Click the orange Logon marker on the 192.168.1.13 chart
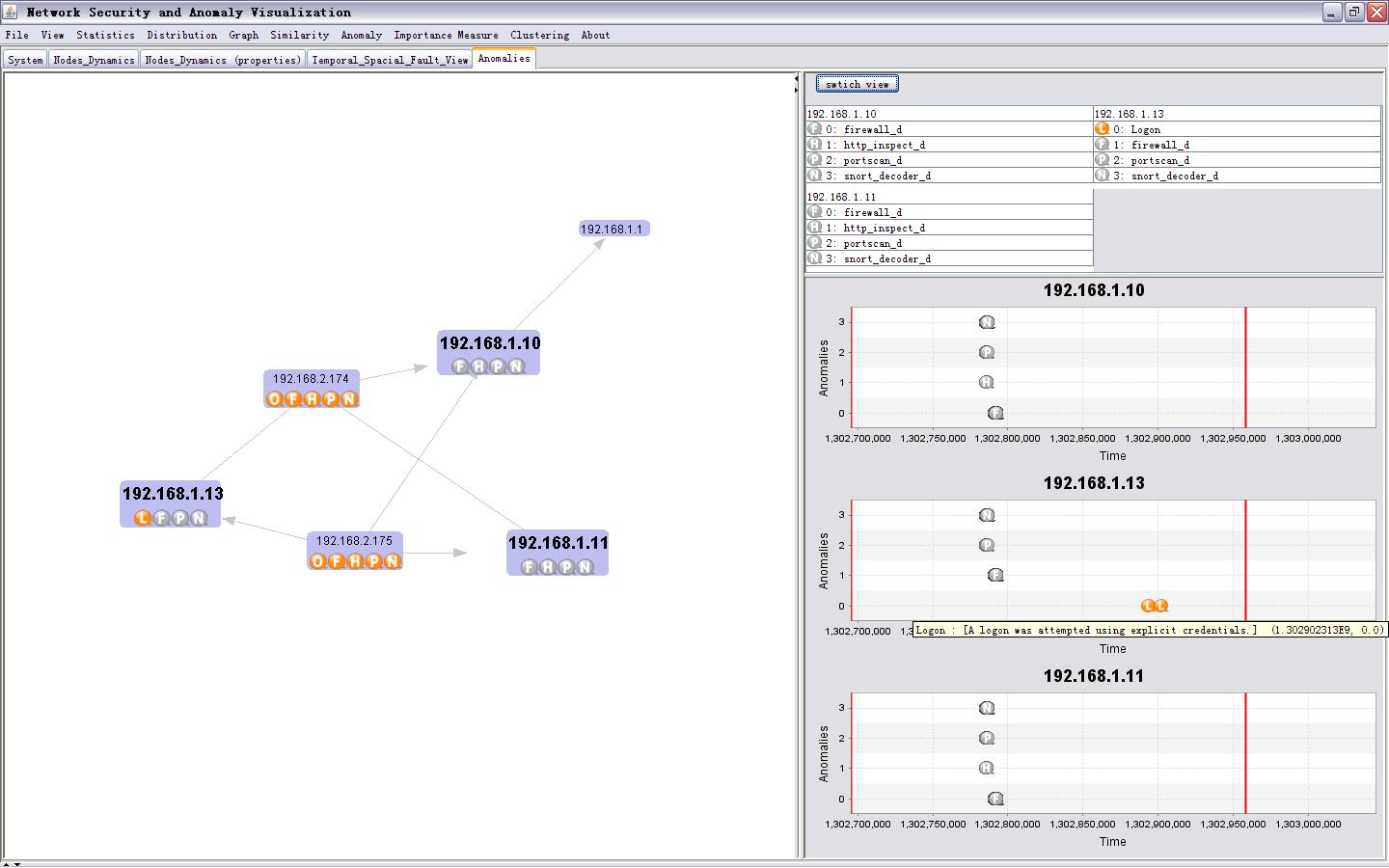1389x868 pixels. 1149,606
